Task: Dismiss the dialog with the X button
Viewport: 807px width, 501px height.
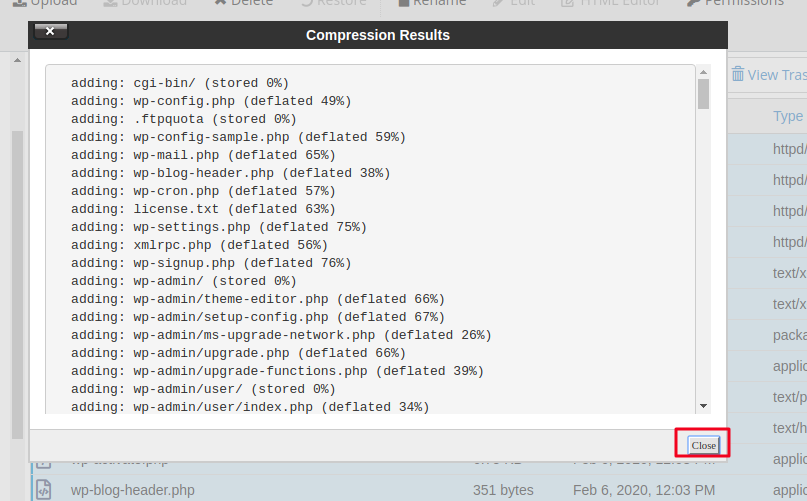Action: (50, 31)
